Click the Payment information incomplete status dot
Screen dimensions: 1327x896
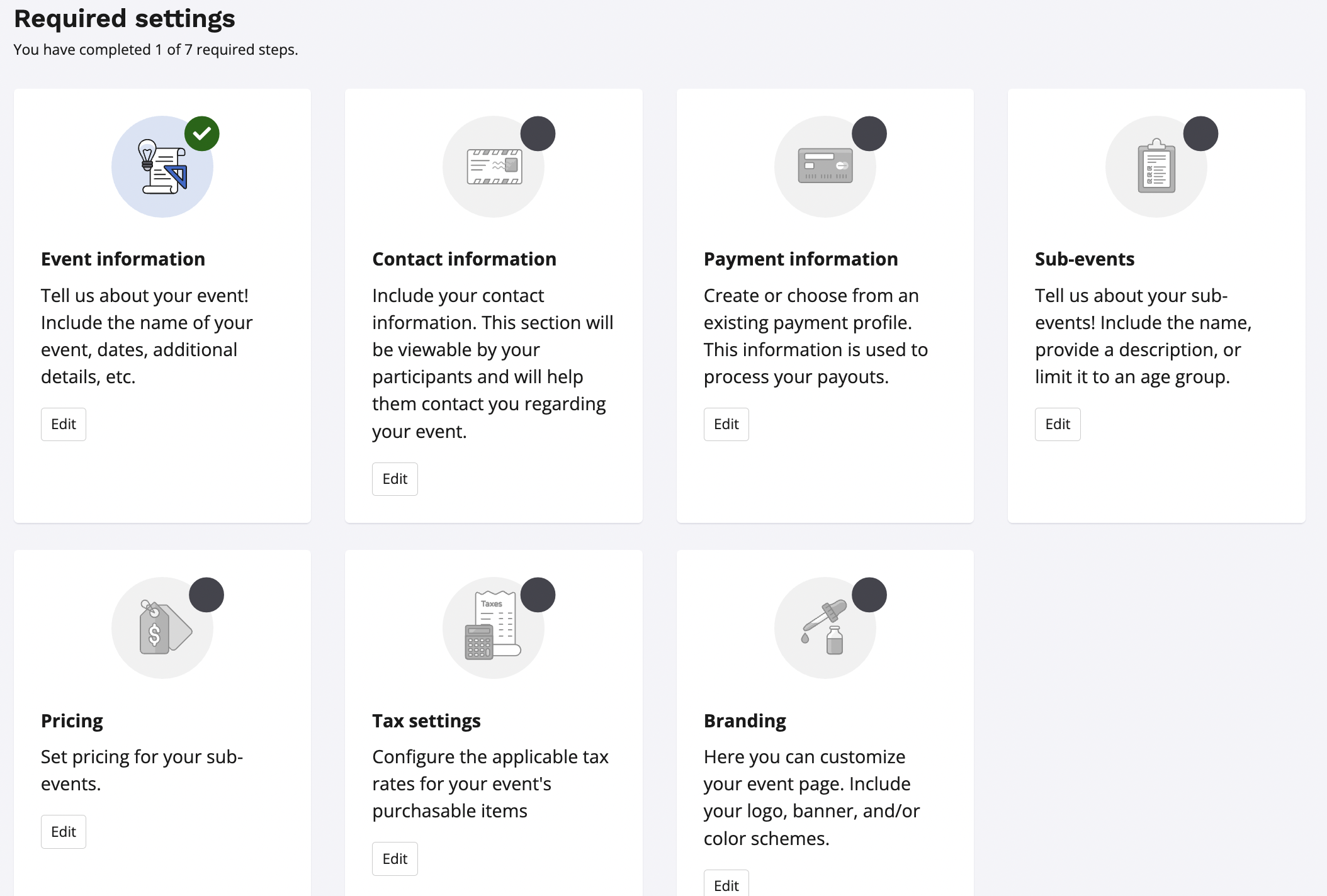tap(869, 133)
